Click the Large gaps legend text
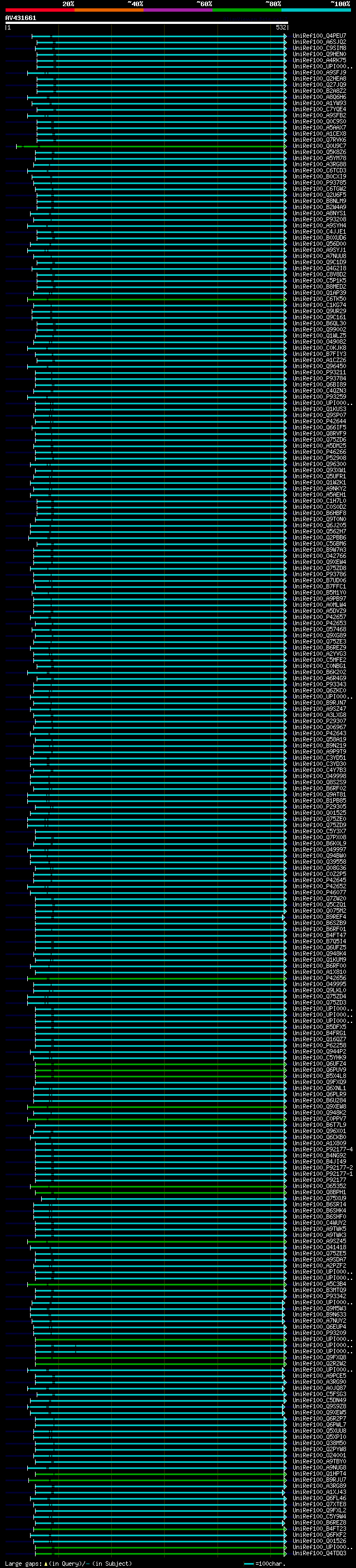This screenshot has height=1568, width=356. click(x=68, y=1564)
